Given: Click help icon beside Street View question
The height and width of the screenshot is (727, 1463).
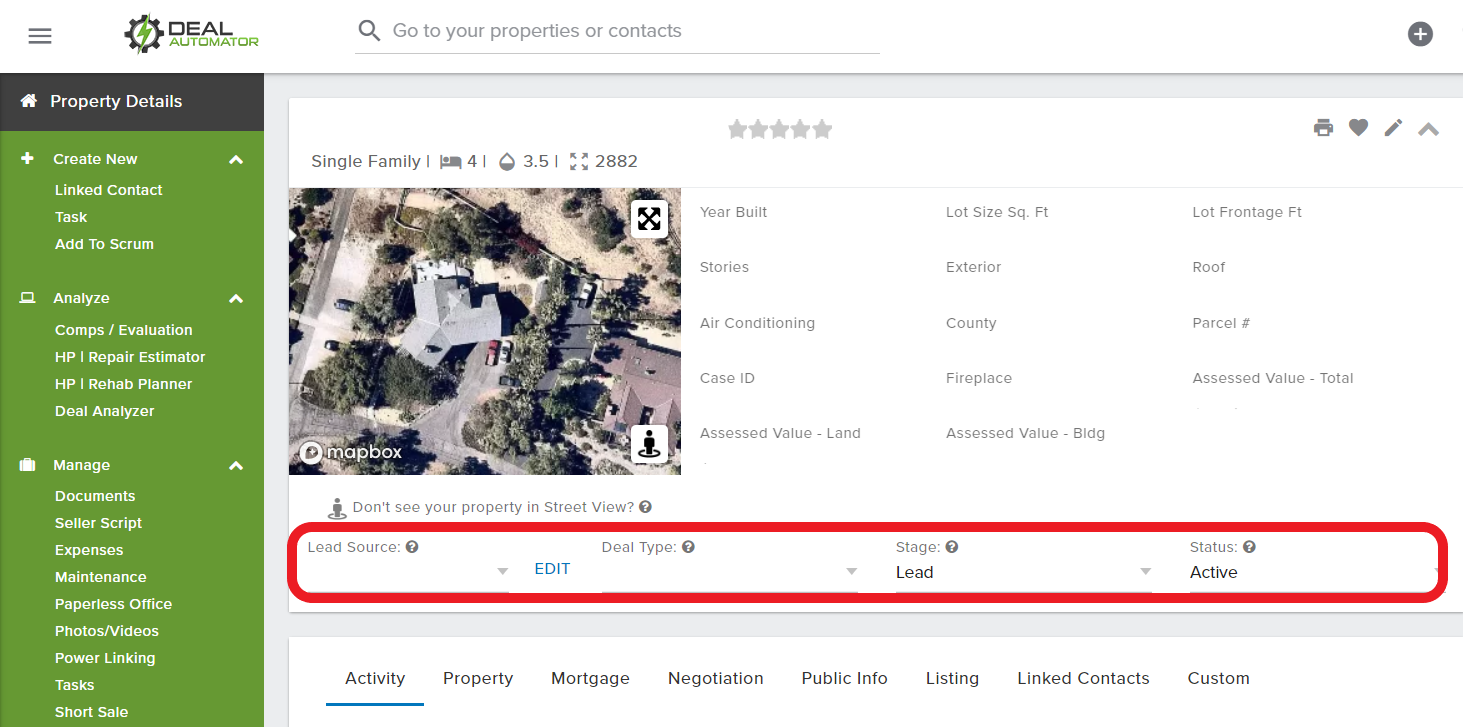Looking at the screenshot, I should [x=645, y=507].
